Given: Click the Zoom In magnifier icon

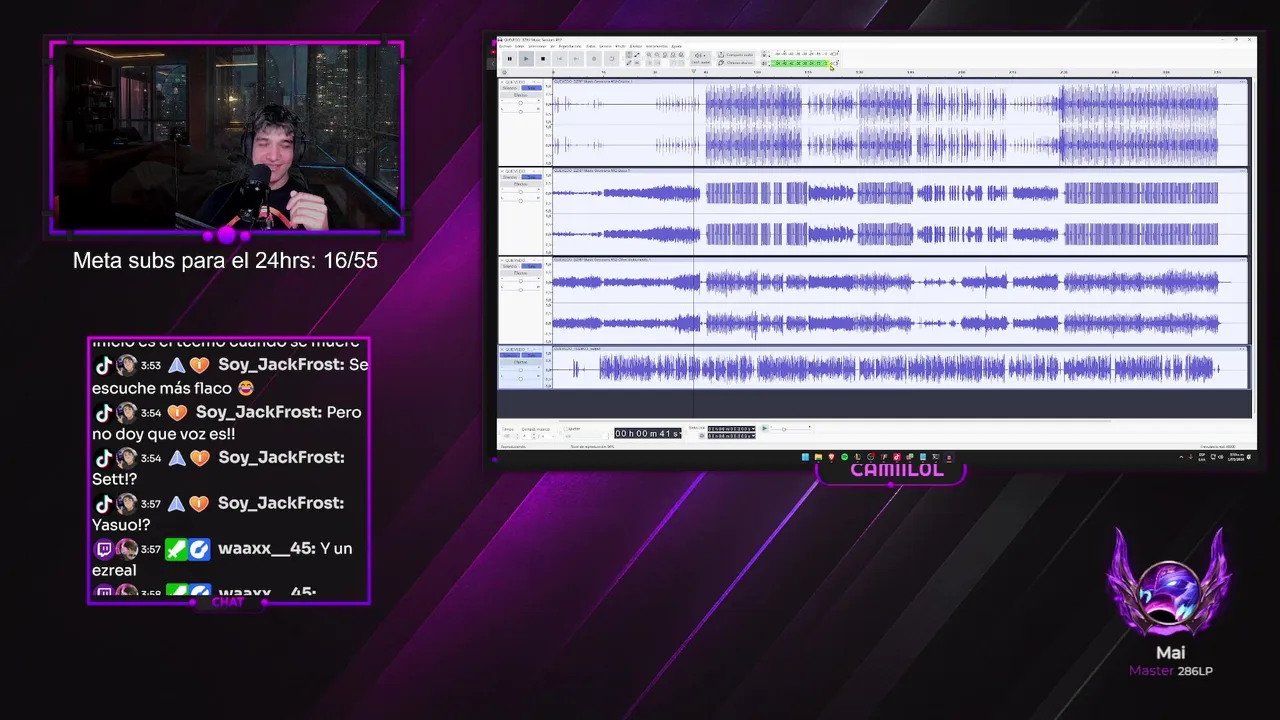Looking at the screenshot, I should 649,55.
